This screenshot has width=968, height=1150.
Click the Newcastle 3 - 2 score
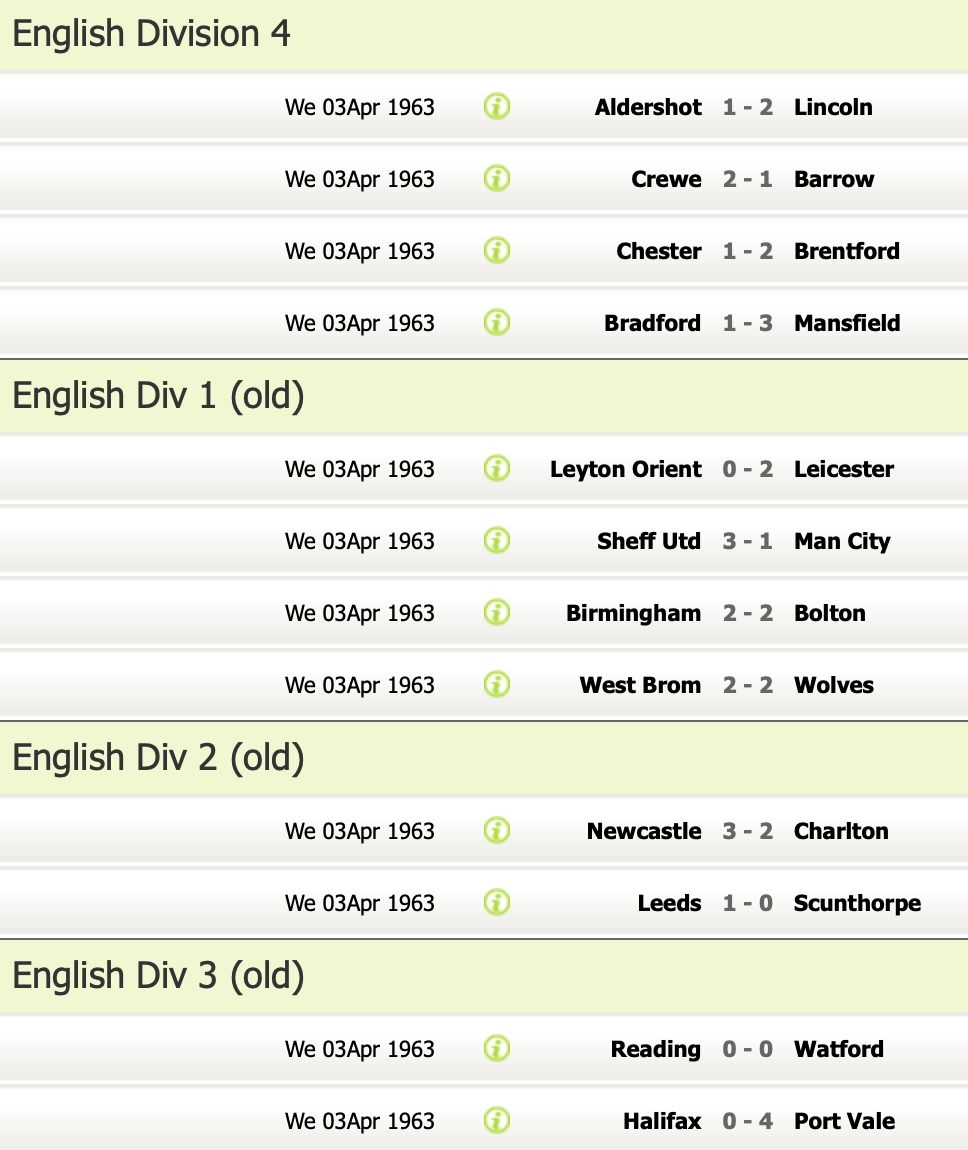748,831
